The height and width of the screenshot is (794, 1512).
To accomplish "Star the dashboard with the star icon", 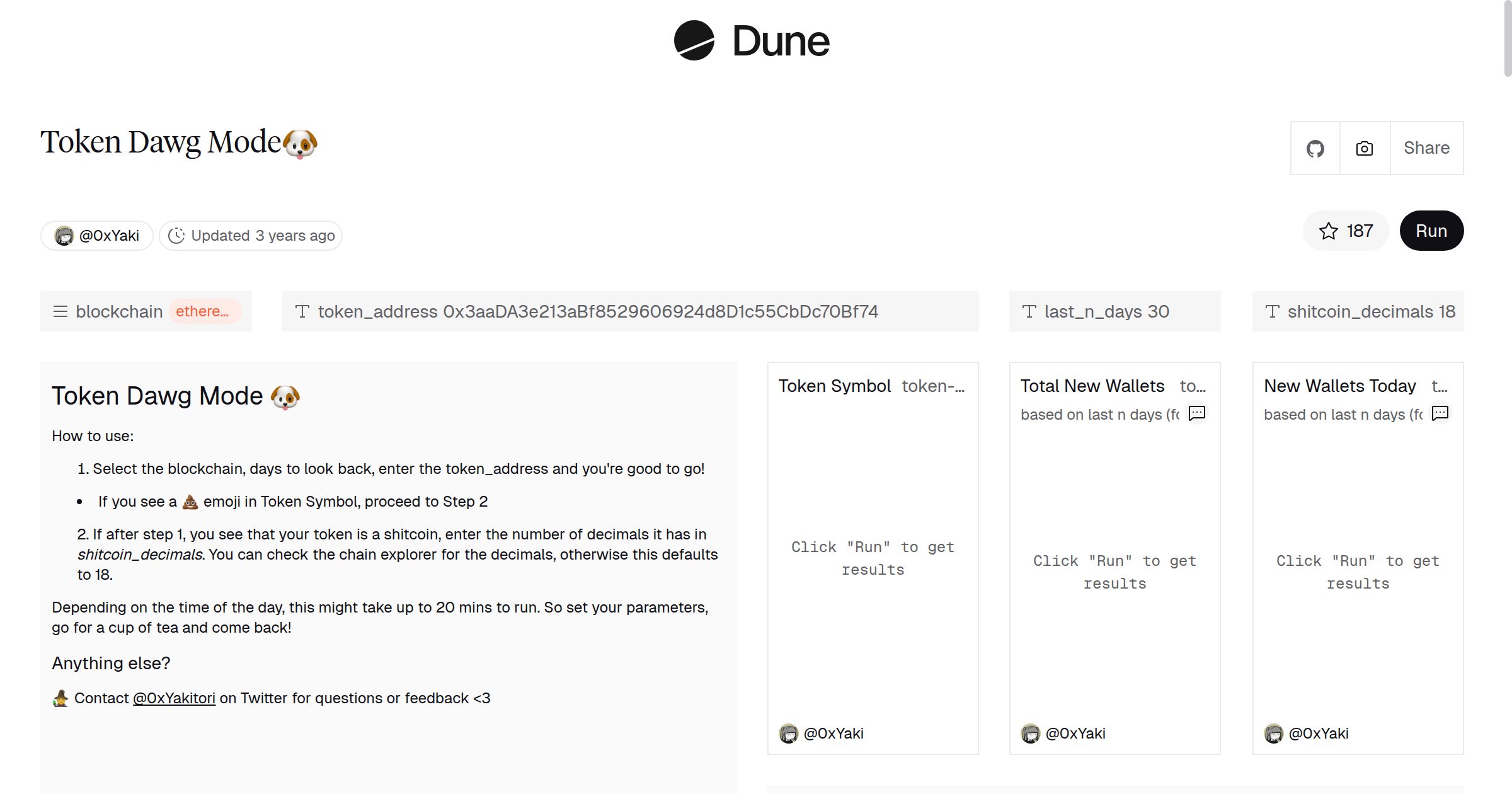I will (x=1329, y=231).
